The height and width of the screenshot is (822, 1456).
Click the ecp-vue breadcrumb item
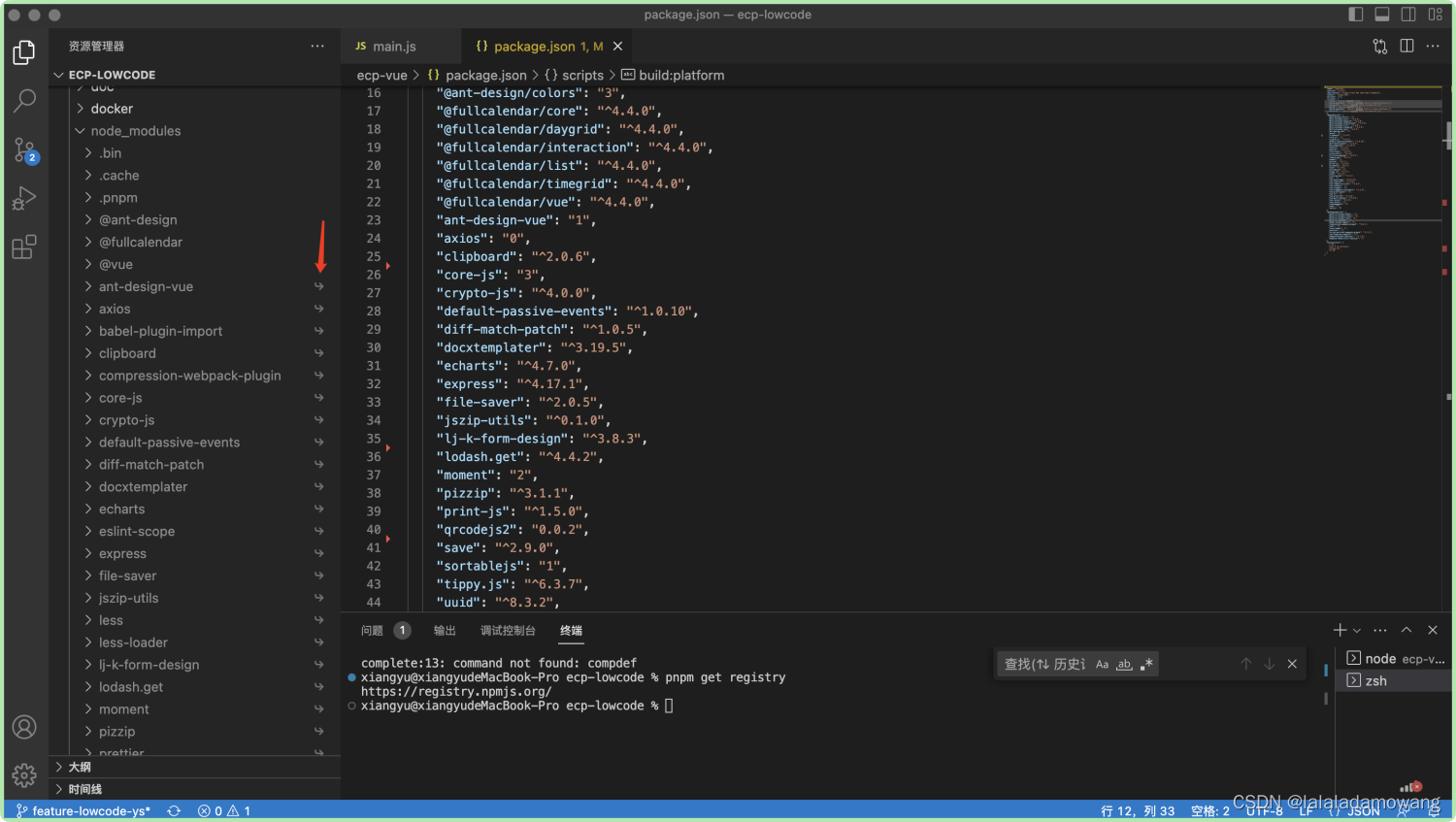381,75
